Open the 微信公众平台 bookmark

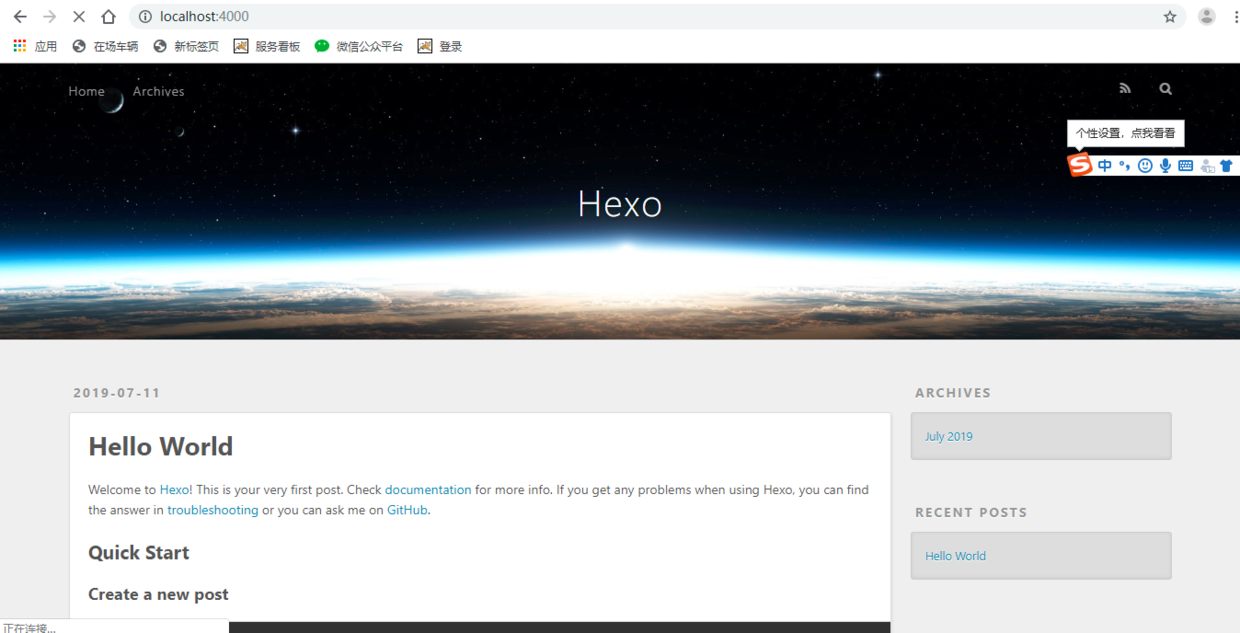[359, 46]
